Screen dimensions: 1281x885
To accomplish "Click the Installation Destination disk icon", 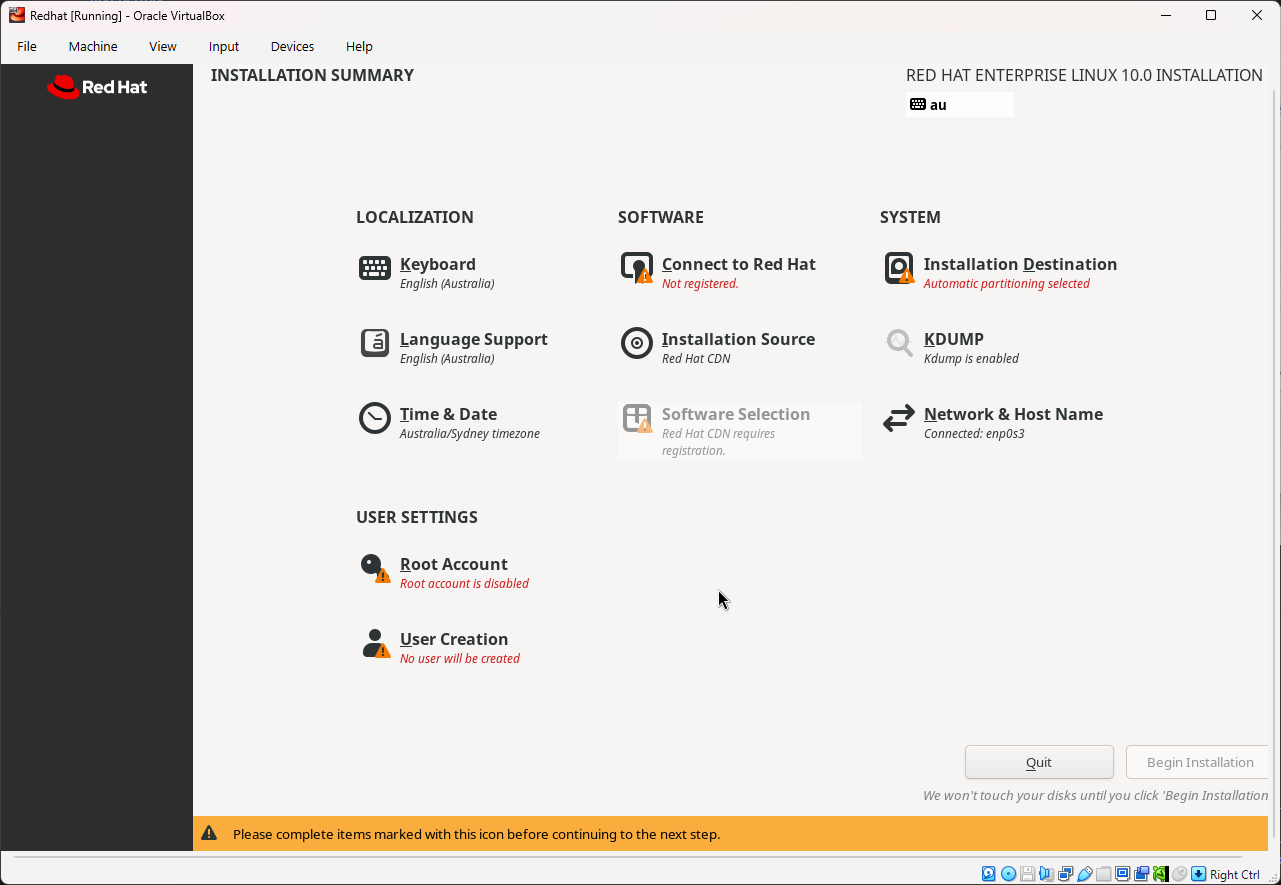I will (899, 268).
